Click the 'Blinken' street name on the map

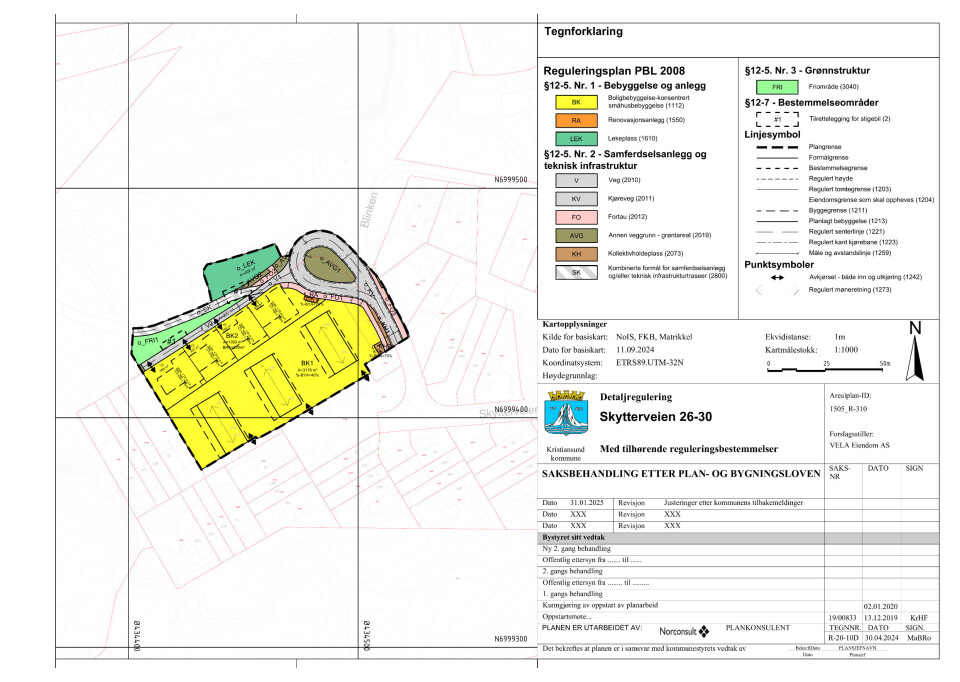[x=369, y=211]
